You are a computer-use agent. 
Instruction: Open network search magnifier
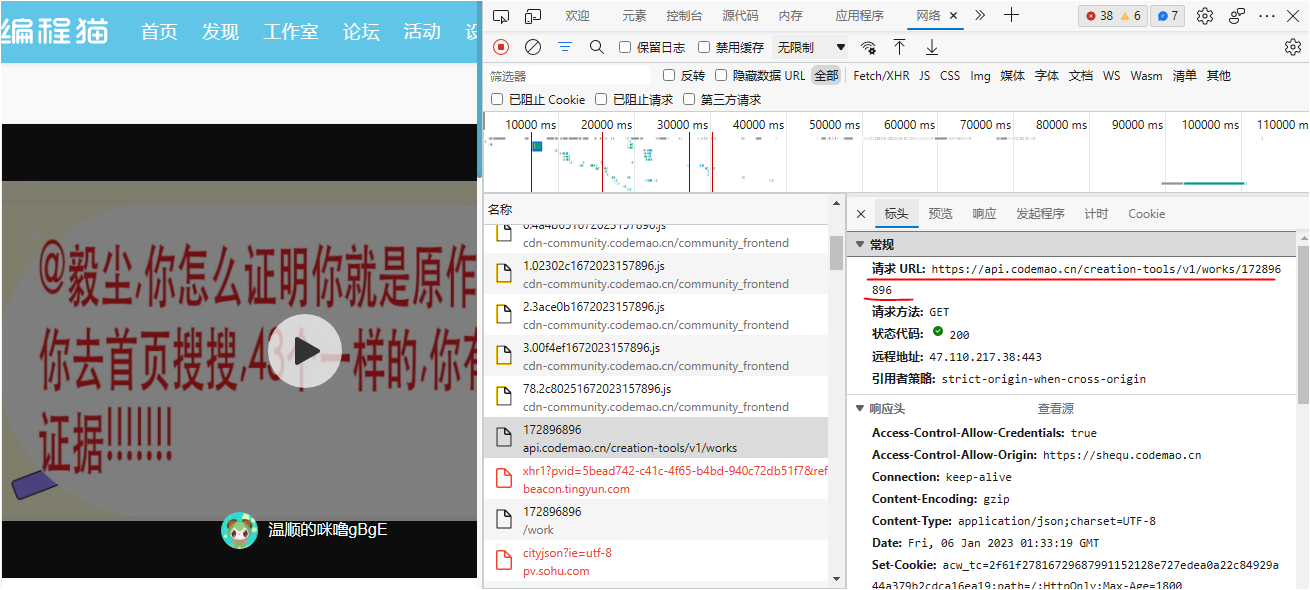coord(597,47)
